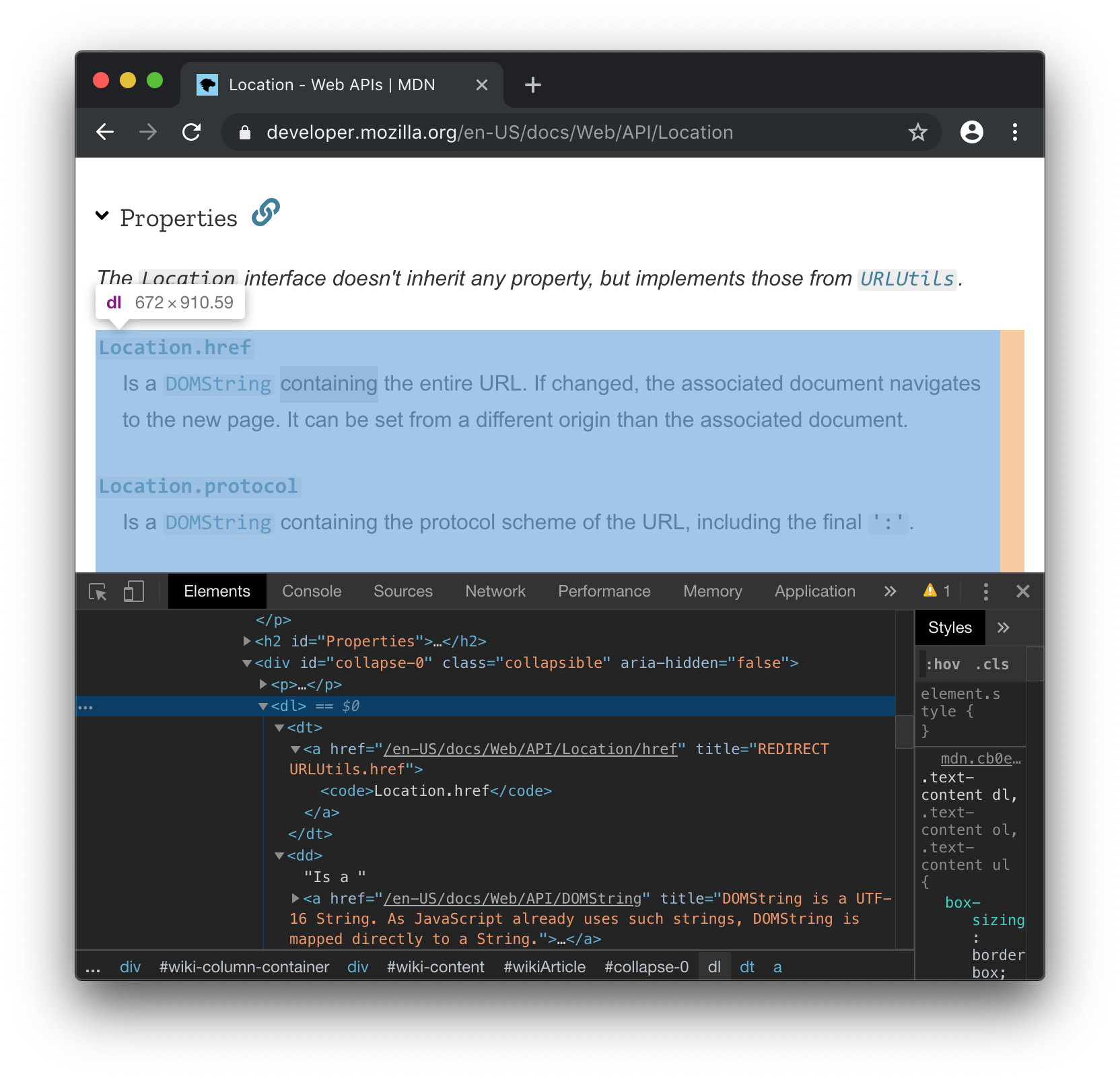Select #collapse-0 in the breadcrumb
Image resolution: width=1120 pixels, height=1080 pixels.
647,967
